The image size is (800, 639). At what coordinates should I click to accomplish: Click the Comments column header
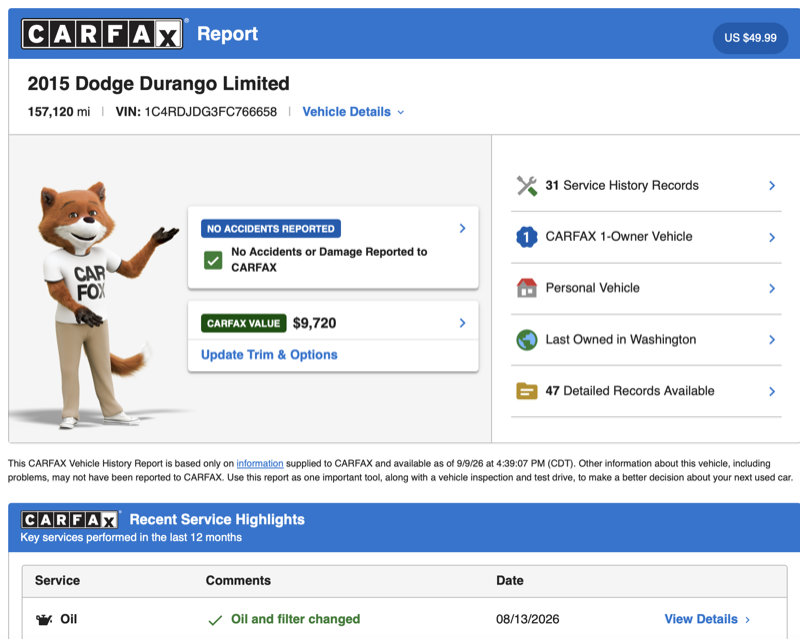(238, 580)
